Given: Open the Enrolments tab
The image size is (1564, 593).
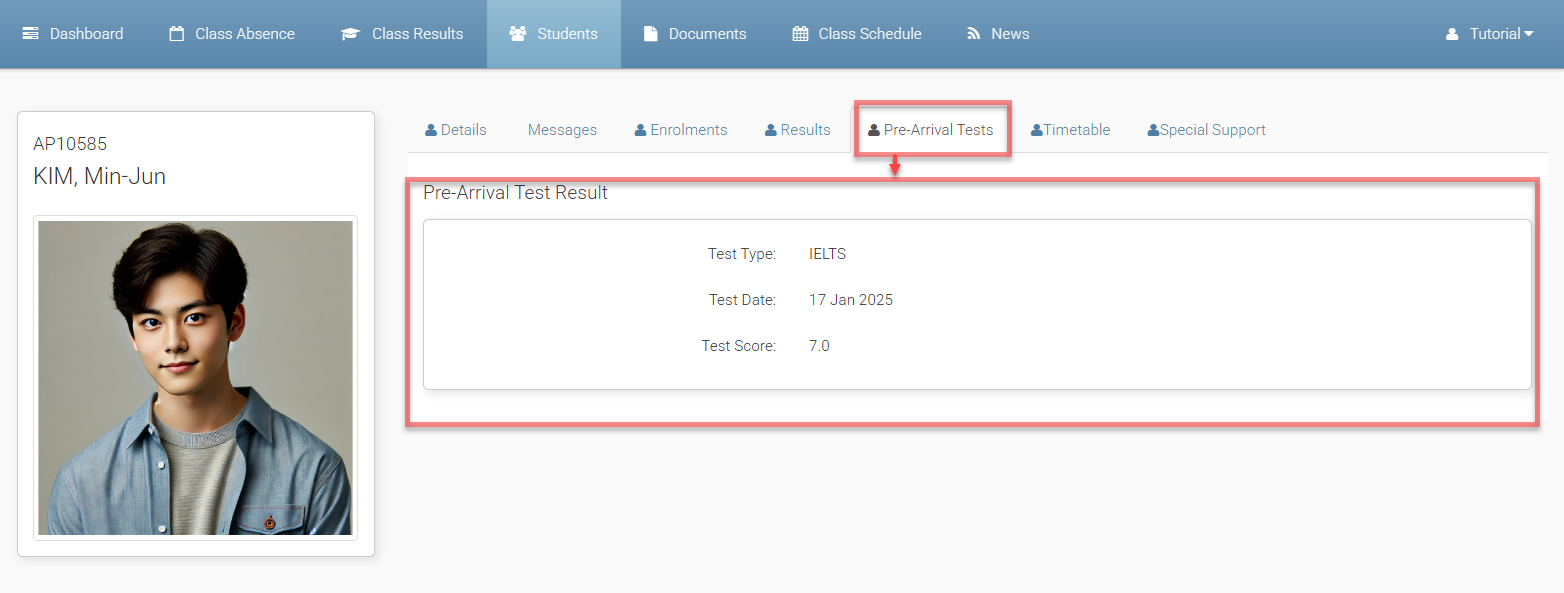Looking at the screenshot, I should coord(681,130).
